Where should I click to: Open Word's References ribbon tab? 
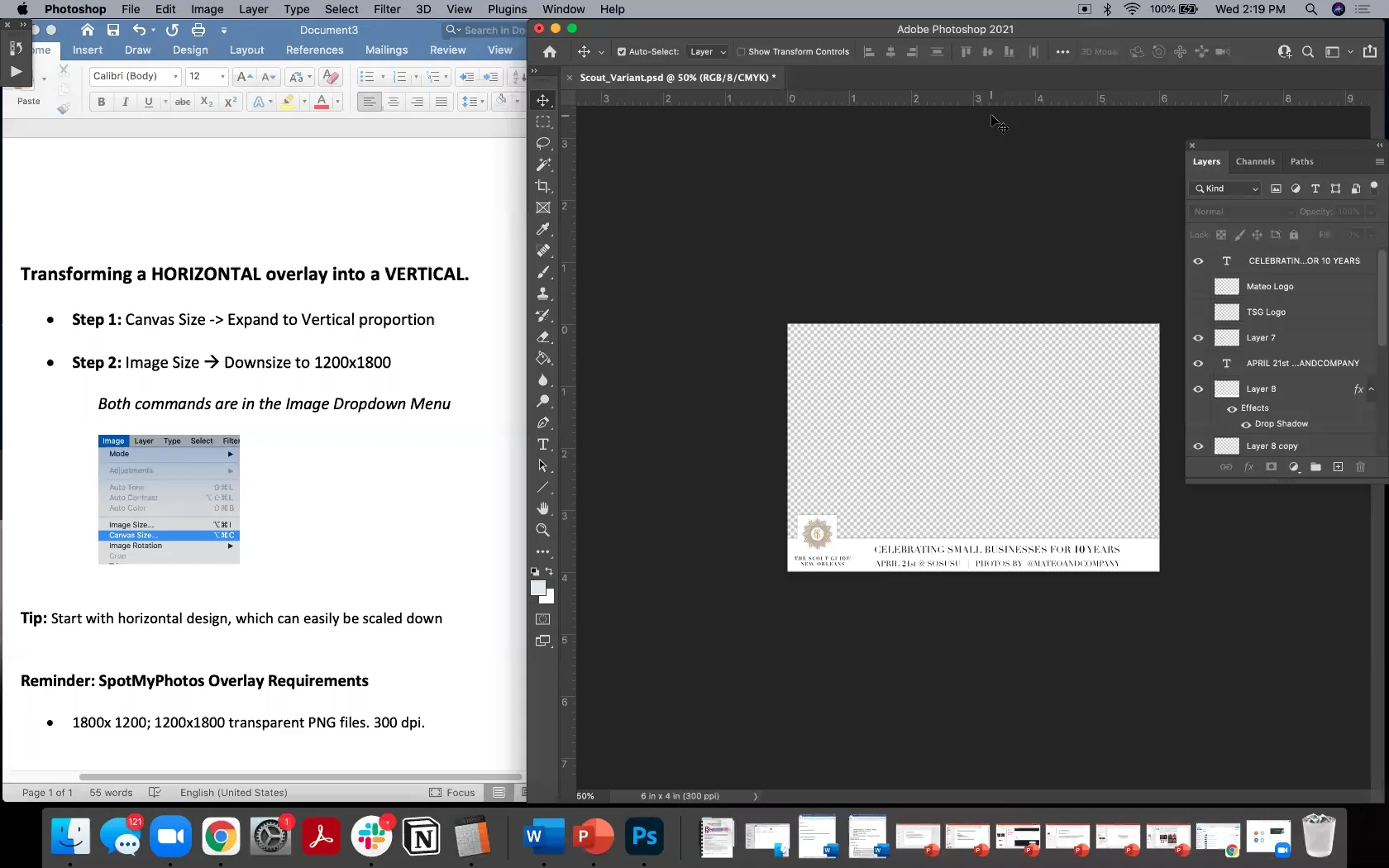[x=314, y=50]
